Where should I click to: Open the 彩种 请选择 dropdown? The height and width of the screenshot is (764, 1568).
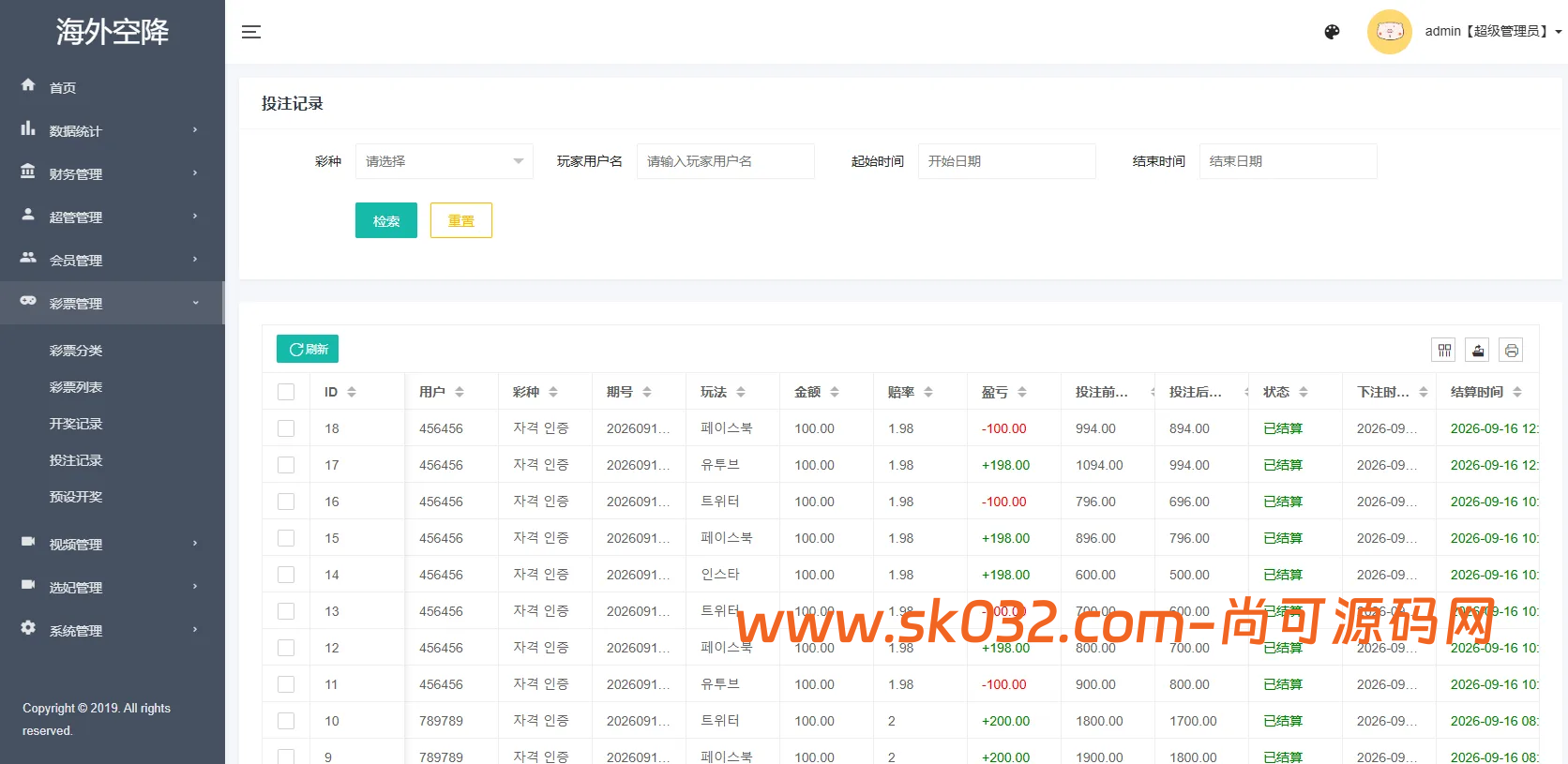point(445,161)
